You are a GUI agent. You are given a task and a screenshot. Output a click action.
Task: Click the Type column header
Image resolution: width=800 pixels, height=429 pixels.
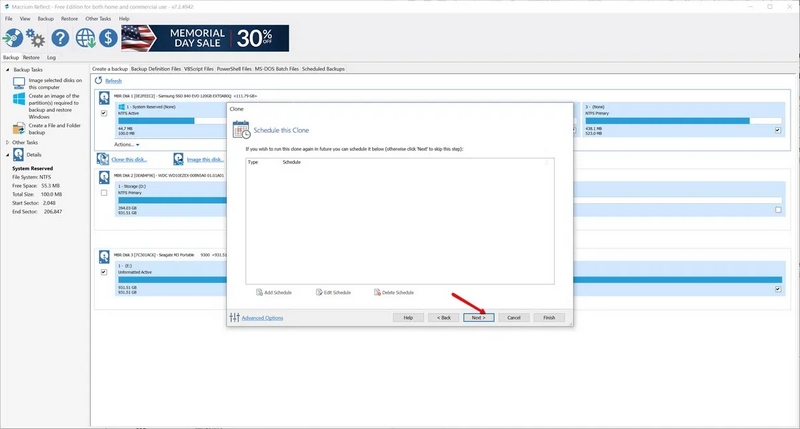pos(253,162)
